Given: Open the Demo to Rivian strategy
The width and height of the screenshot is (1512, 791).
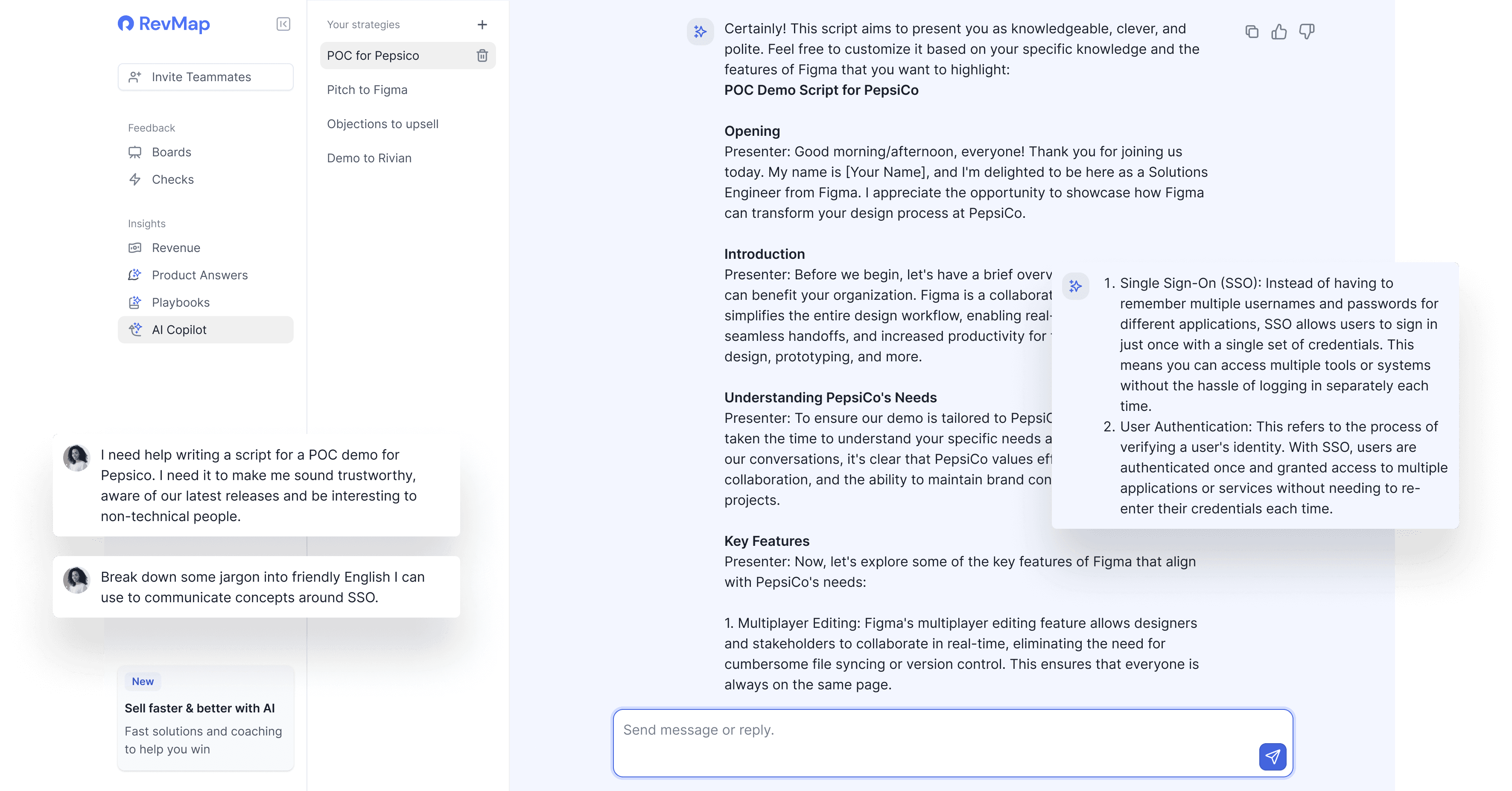Looking at the screenshot, I should point(407,158).
